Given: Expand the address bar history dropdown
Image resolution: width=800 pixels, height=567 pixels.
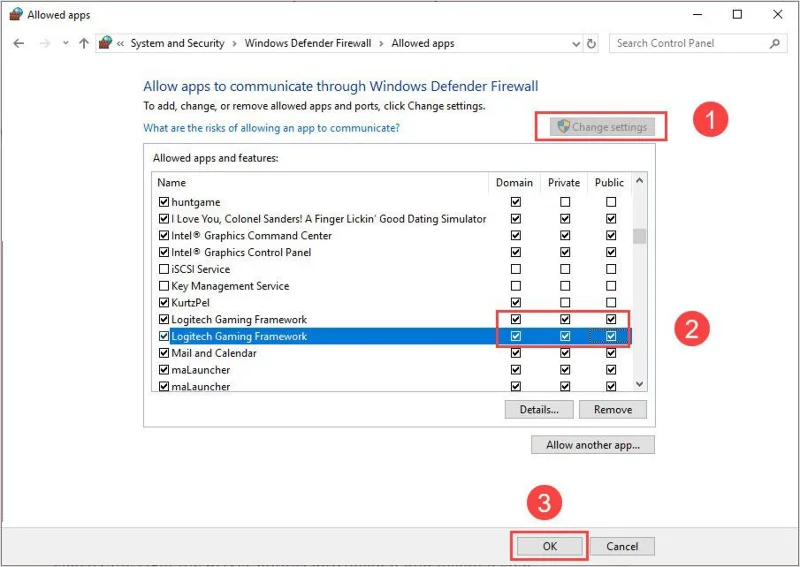Looking at the screenshot, I should pos(576,44).
